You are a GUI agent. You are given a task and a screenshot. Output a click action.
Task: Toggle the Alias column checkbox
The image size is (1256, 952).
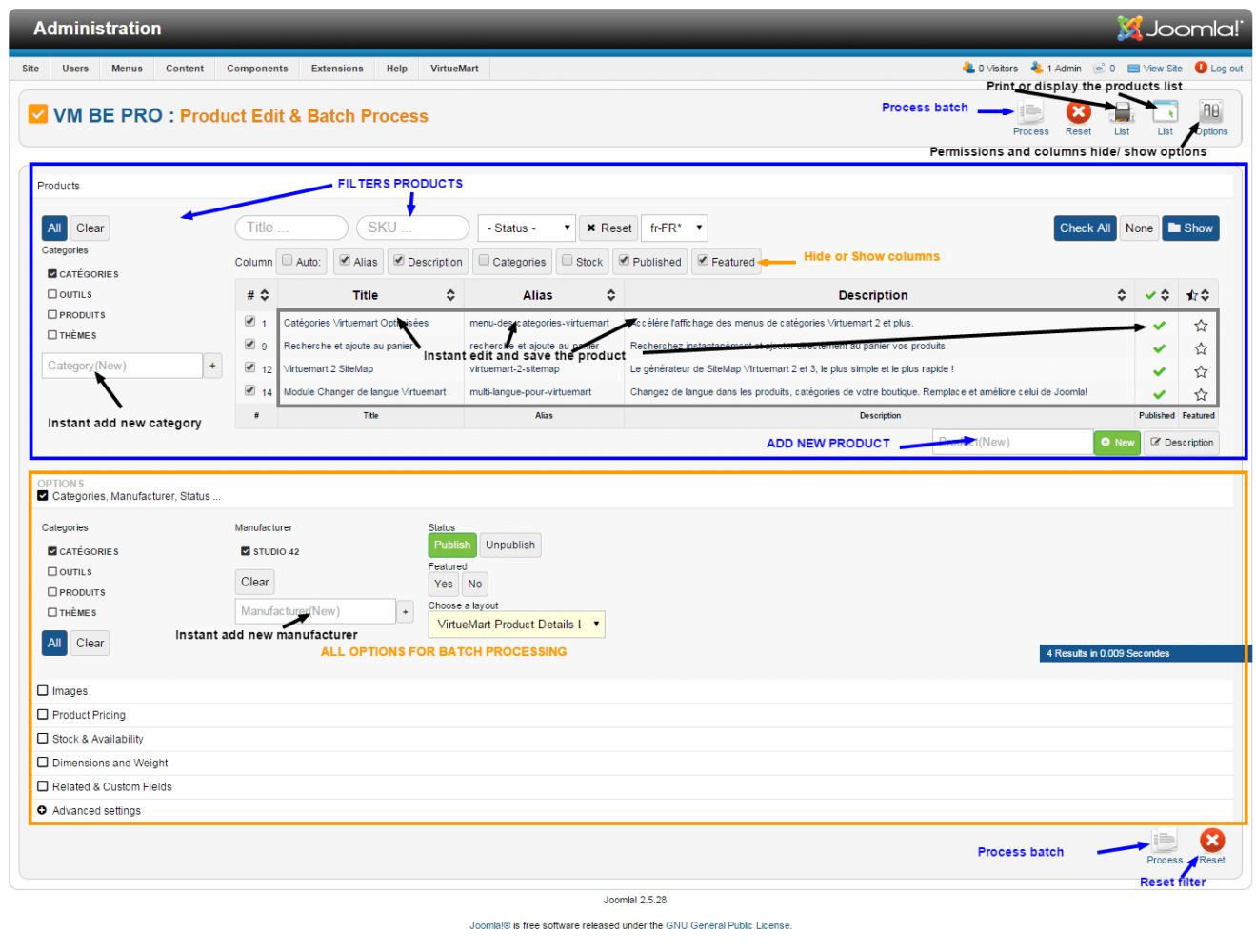pos(345,260)
